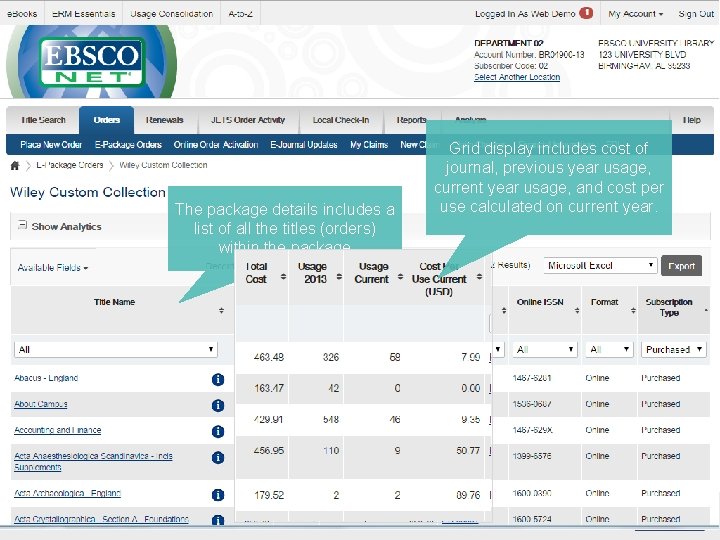
Task: Switch to the Title Search tab
Action: (x=43, y=120)
